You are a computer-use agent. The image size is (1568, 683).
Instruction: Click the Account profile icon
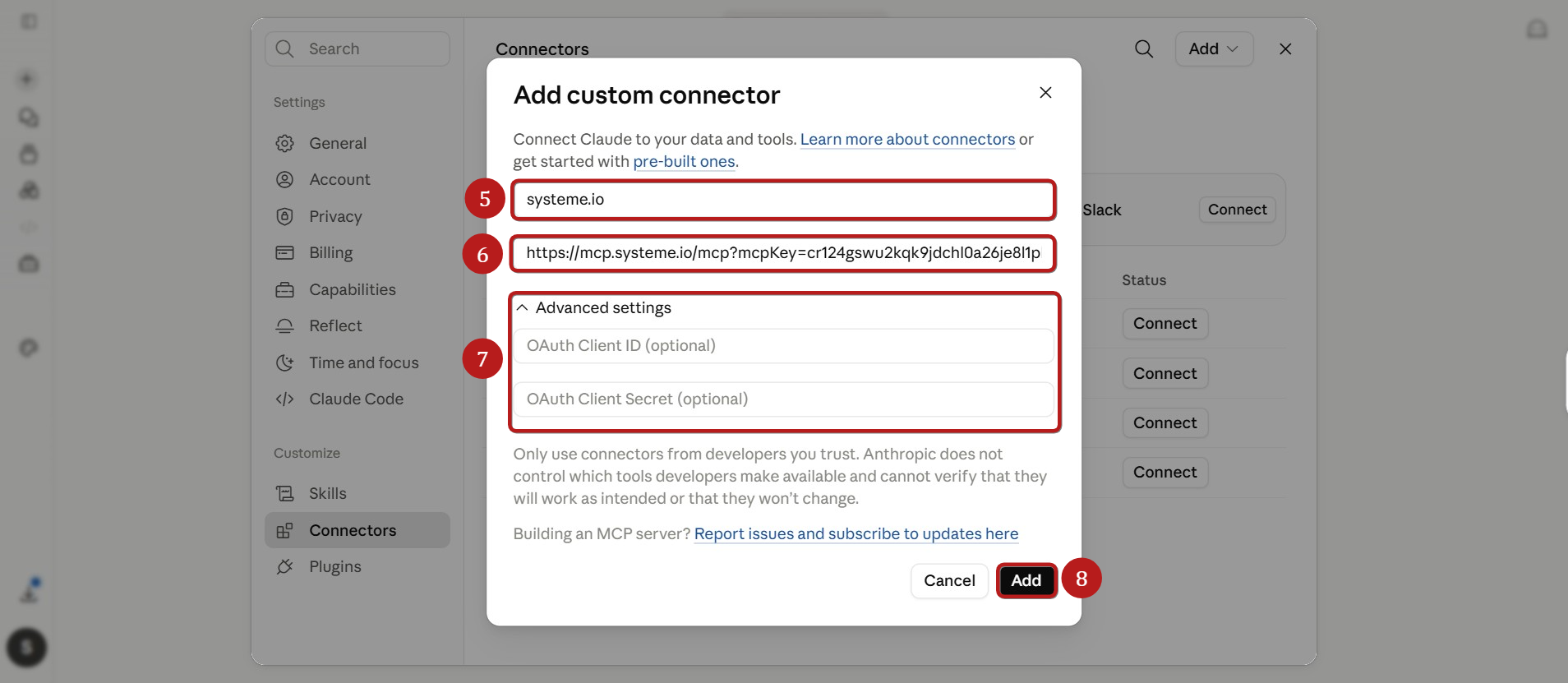coord(284,179)
